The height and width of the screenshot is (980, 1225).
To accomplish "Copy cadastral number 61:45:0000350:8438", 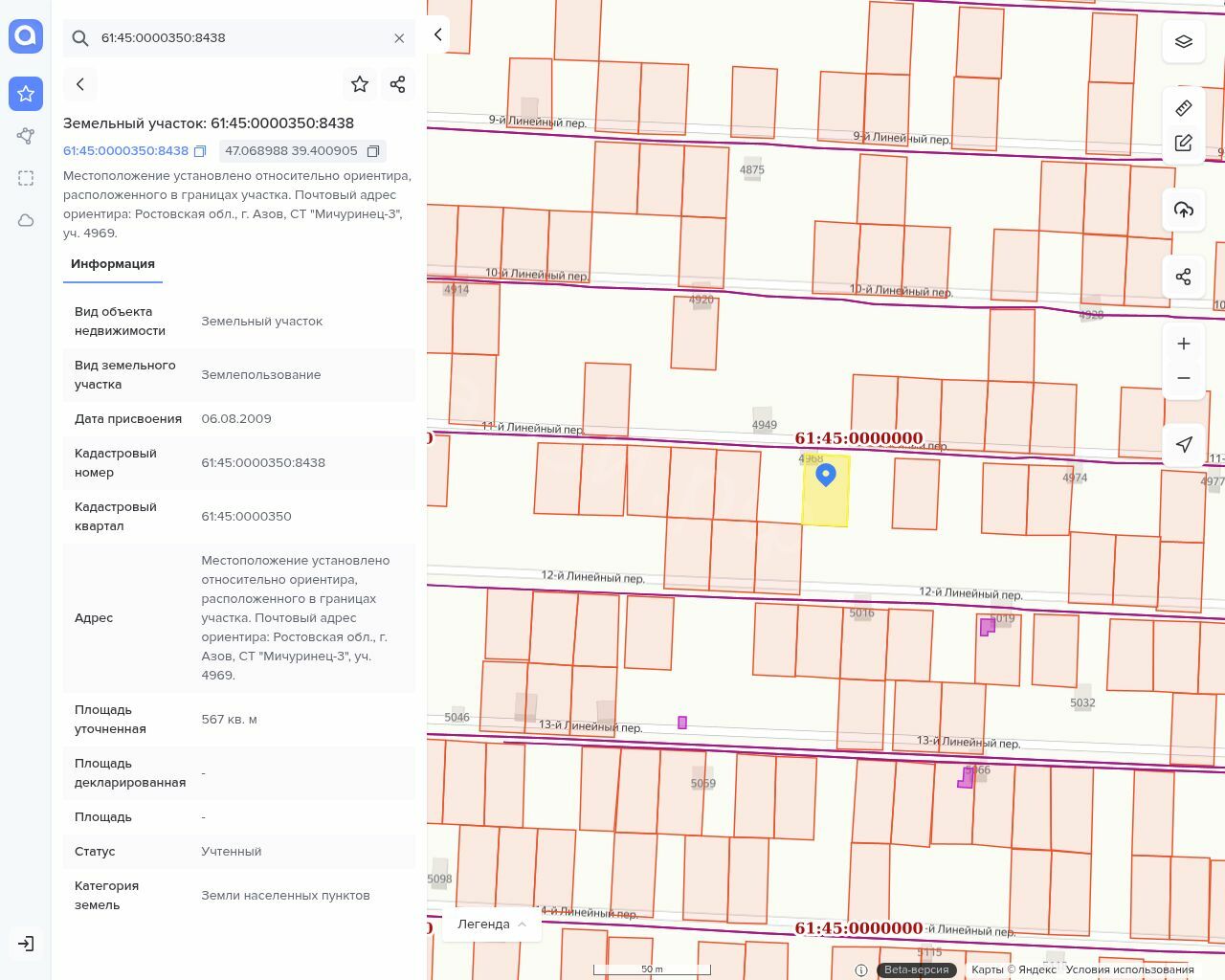I will point(200,151).
